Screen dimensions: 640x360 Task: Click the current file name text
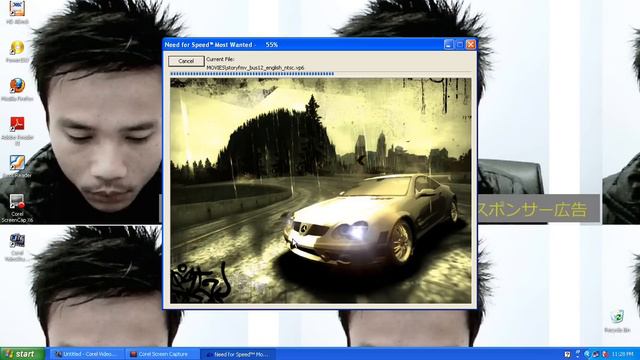(x=255, y=68)
